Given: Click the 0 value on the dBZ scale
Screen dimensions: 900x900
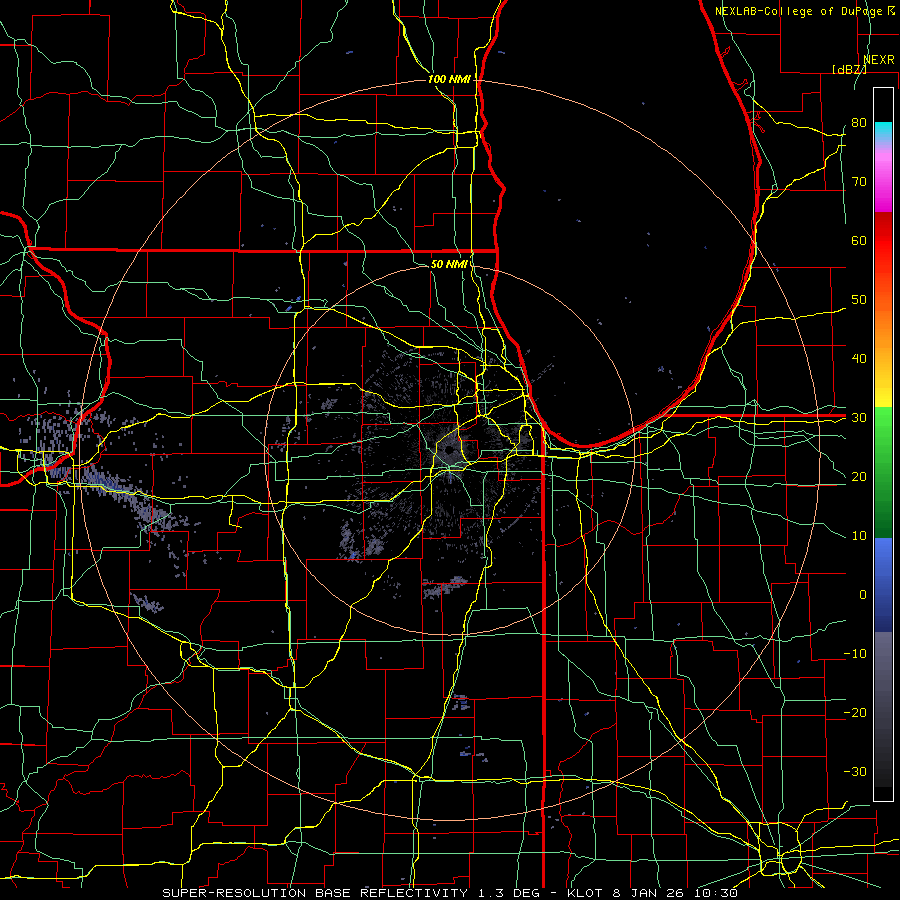Looking at the screenshot, I should (863, 595).
